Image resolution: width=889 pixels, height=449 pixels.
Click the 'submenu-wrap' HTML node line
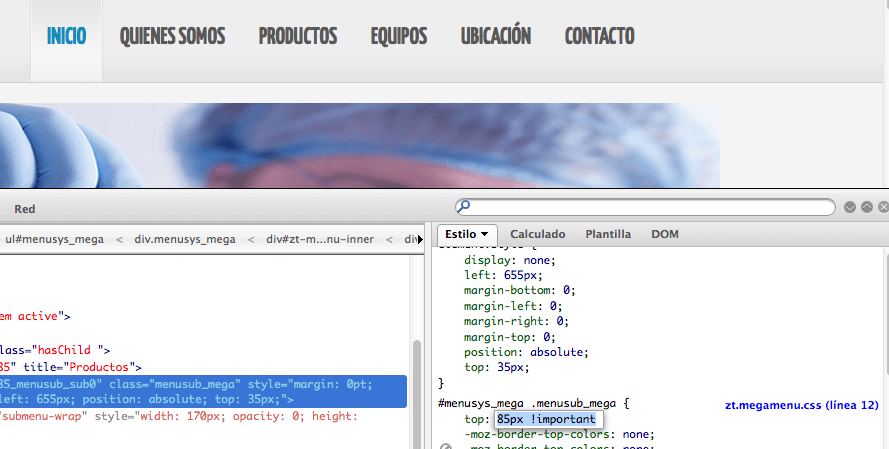coord(179,417)
